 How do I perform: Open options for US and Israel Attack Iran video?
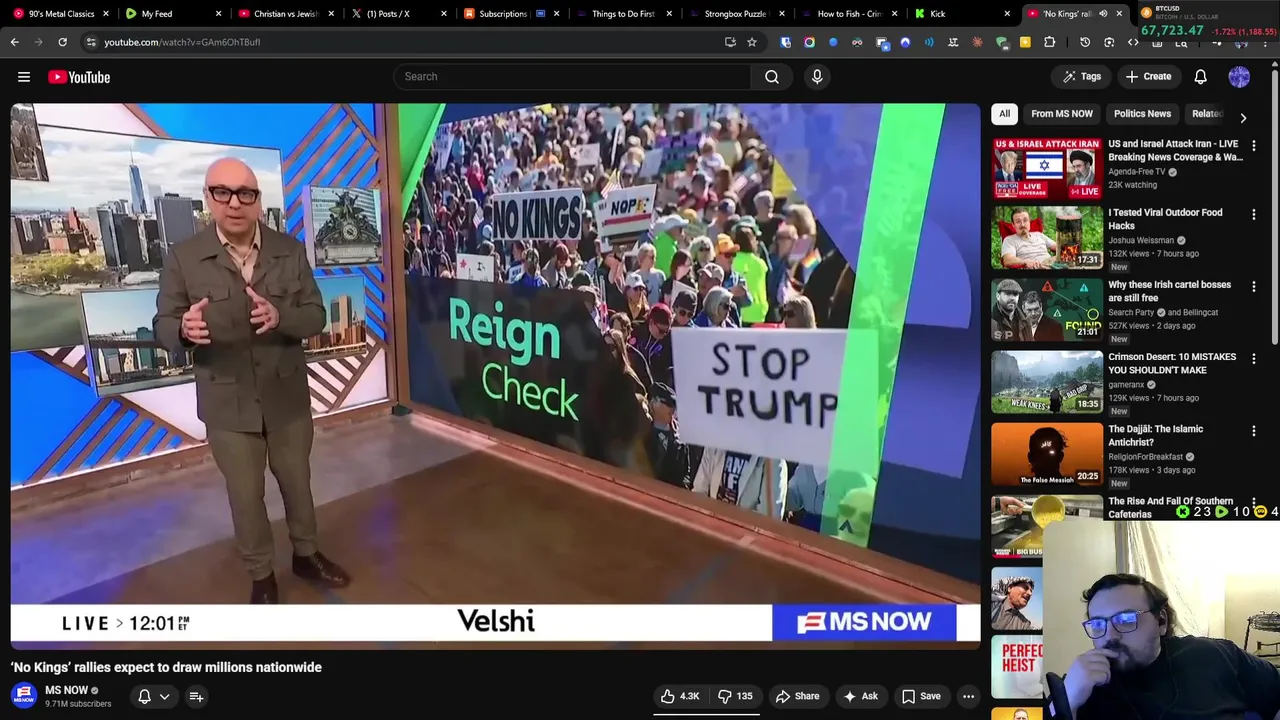coord(1254,145)
